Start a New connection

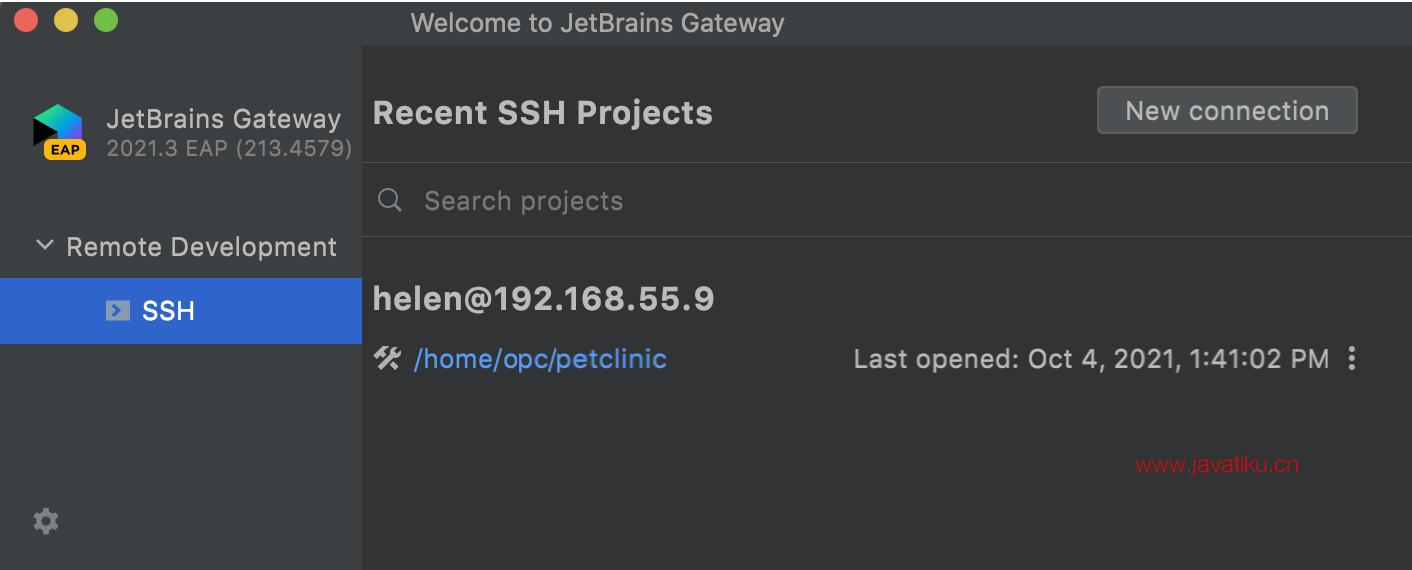point(1227,111)
